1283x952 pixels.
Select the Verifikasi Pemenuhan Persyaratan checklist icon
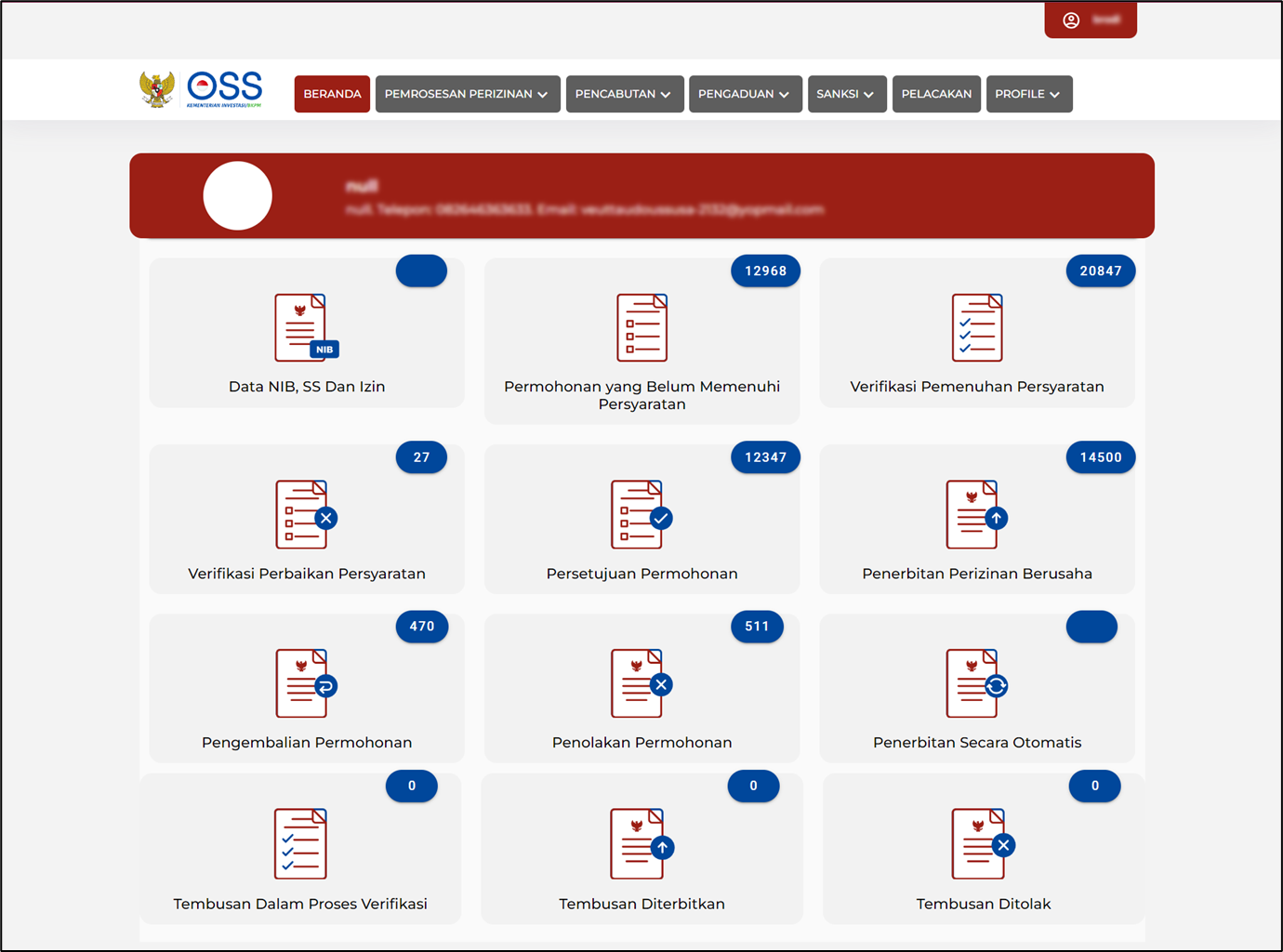point(976,328)
